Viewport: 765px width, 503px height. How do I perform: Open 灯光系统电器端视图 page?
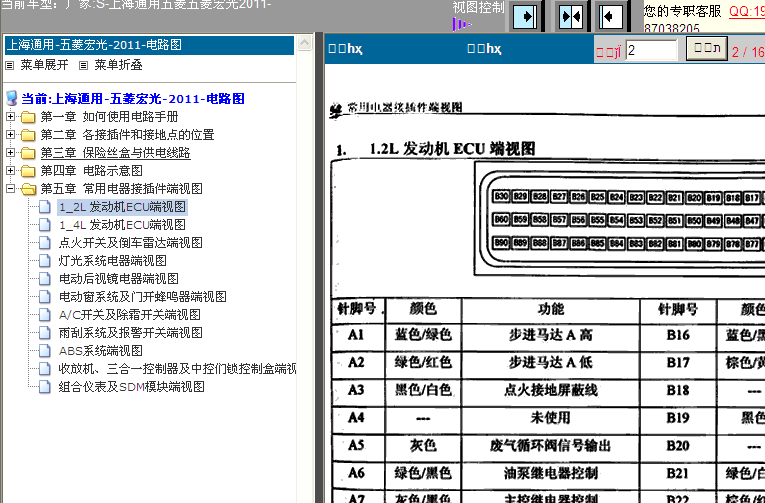pos(112,261)
